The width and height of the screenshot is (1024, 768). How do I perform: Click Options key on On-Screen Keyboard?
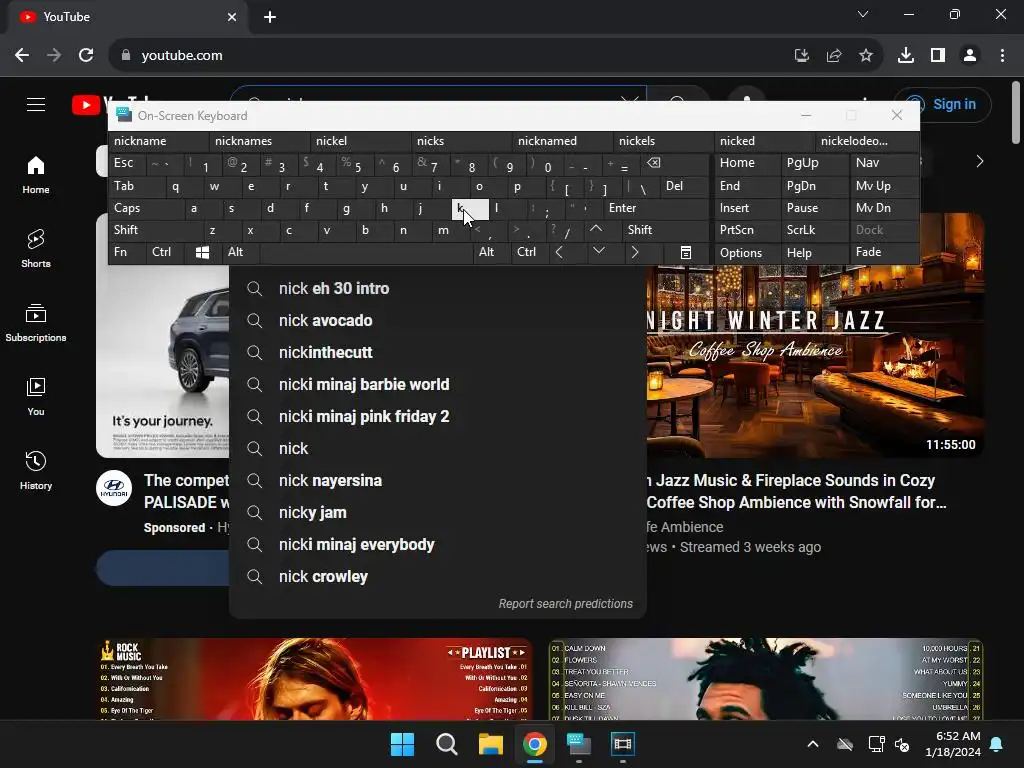tap(746, 253)
